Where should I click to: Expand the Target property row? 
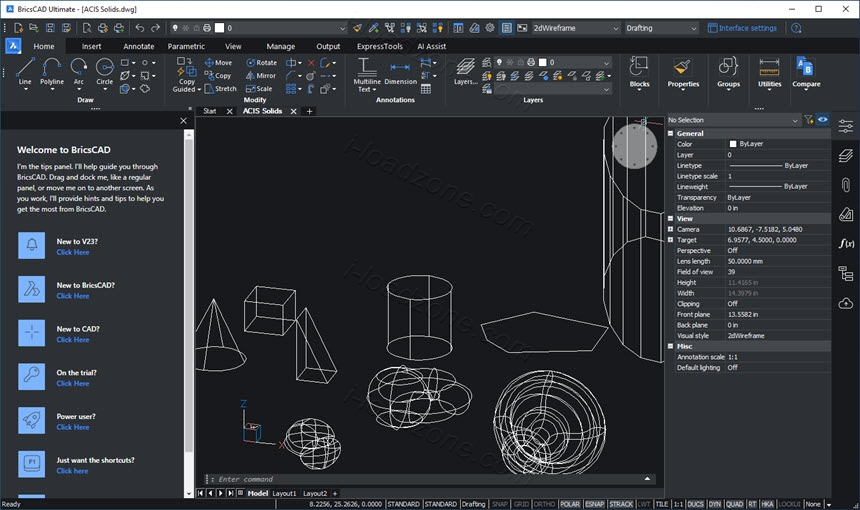pos(670,240)
